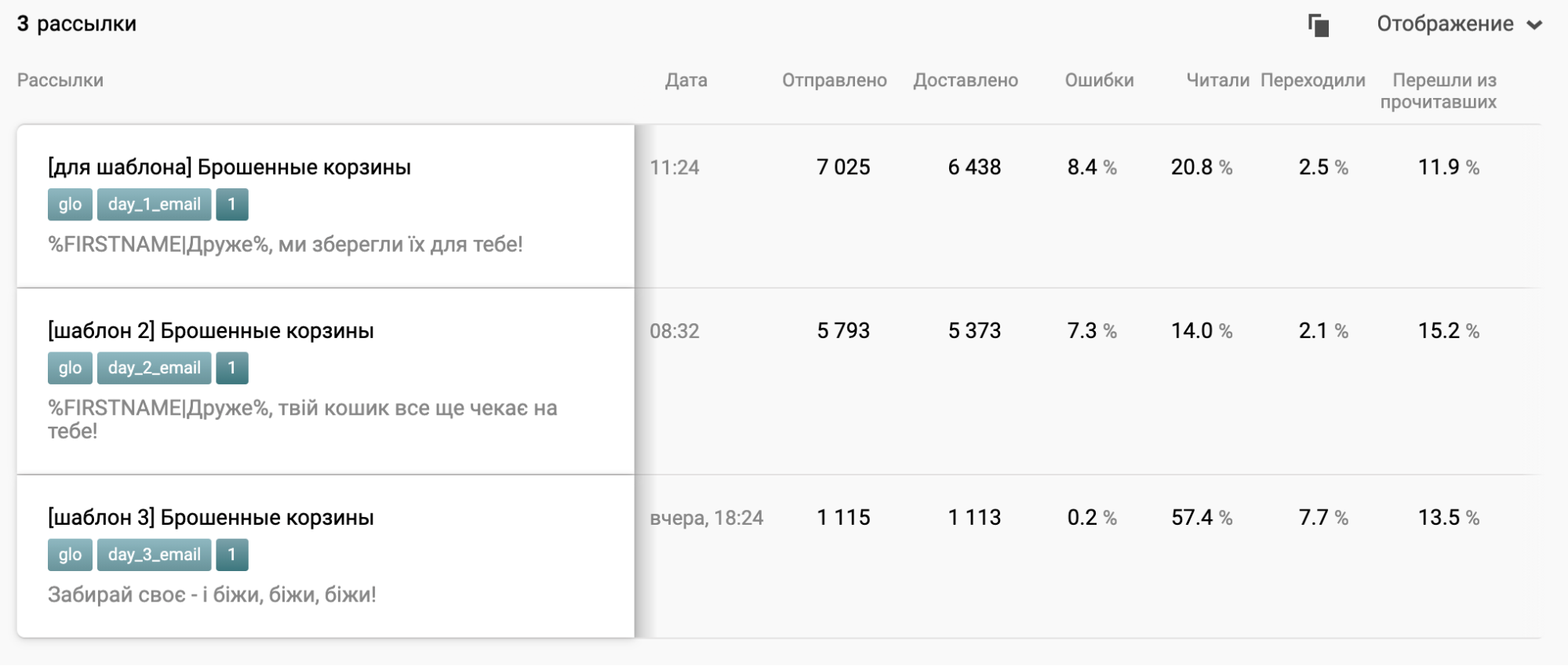The height and width of the screenshot is (666, 1568).
Task: Open the [шаблон 2] Брошенные корзины campaign
Action: click(x=210, y=331)
